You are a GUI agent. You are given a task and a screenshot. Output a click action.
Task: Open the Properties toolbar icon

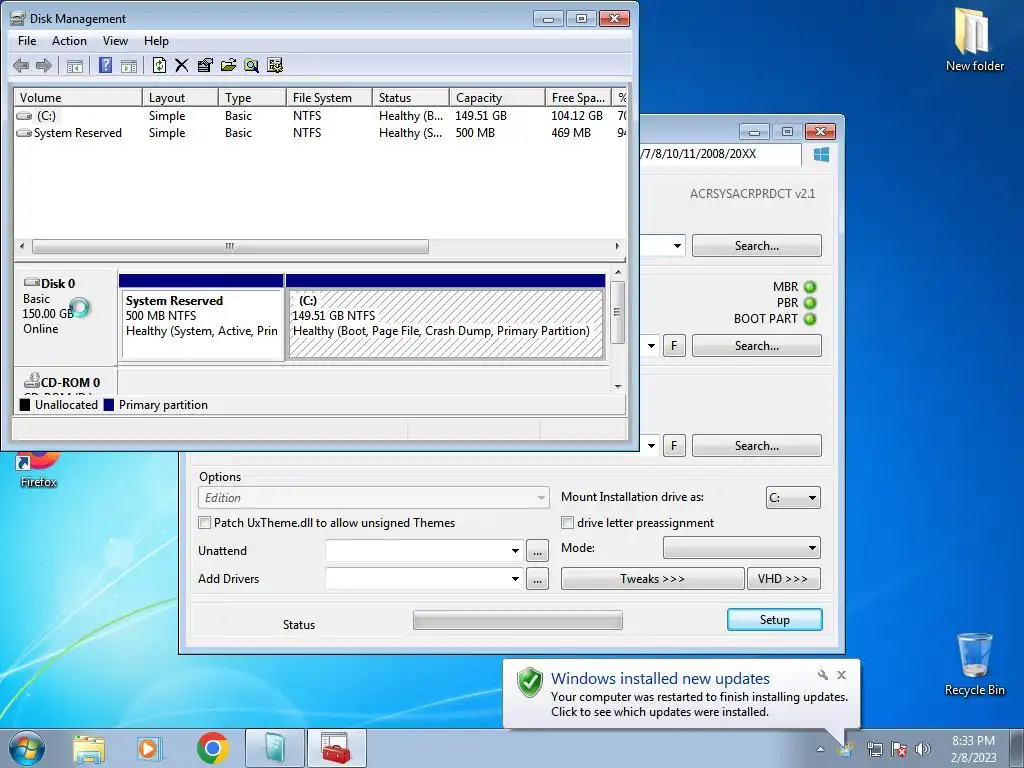pyautogui.click(x=205, y=65)
